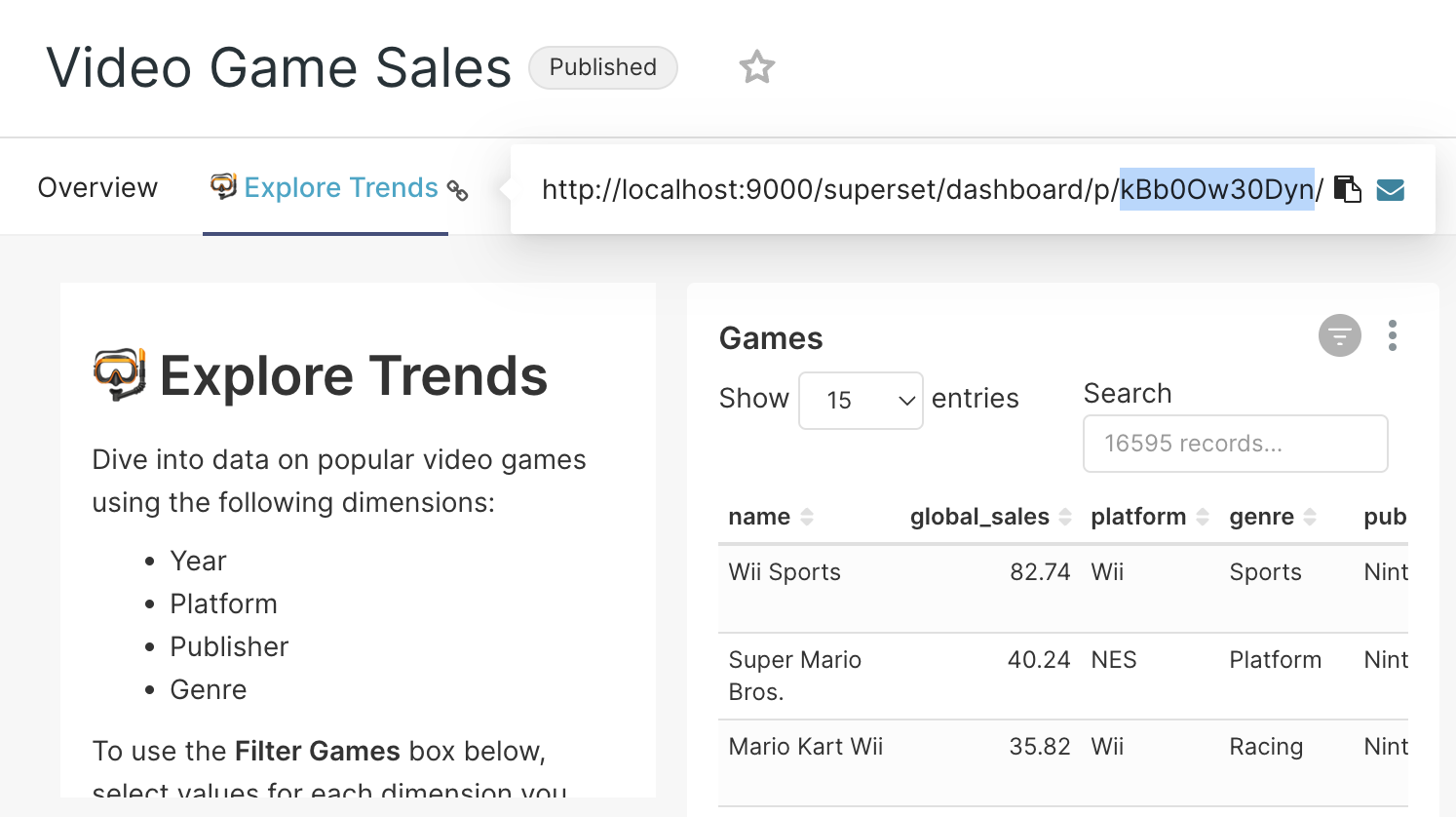Viewport: 1456px width, 817px height.
Task: Click the Search records input field
Action: click(x=1235, y=444)
